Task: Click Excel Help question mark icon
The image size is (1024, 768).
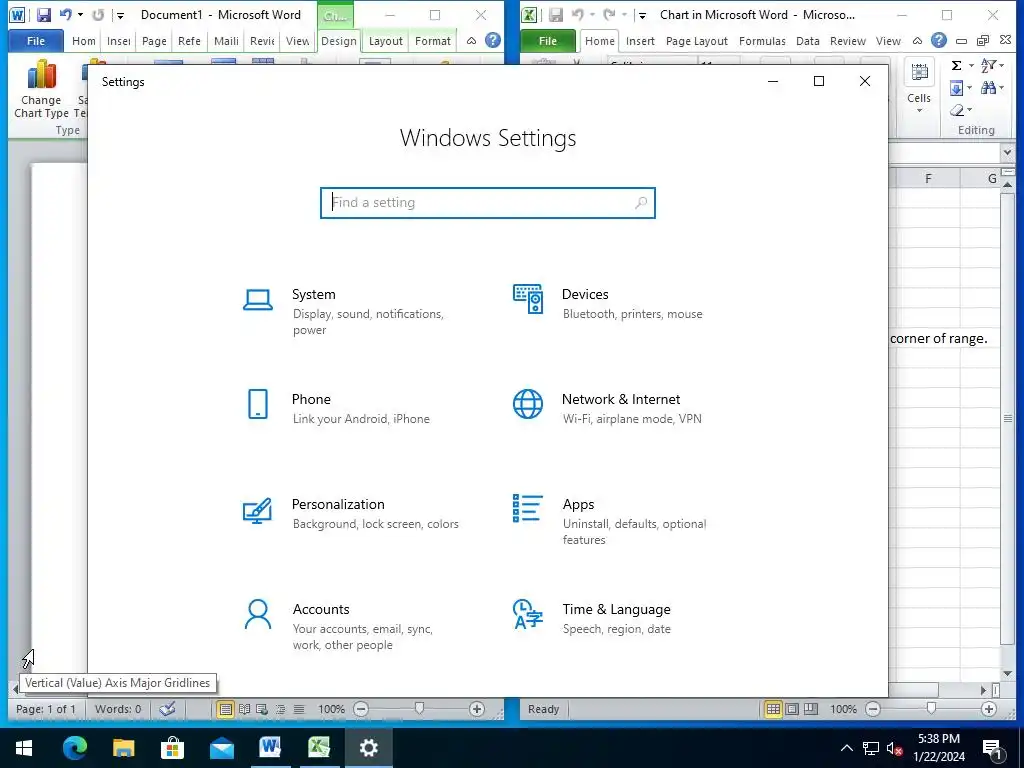Action: (x=938, y=40)
